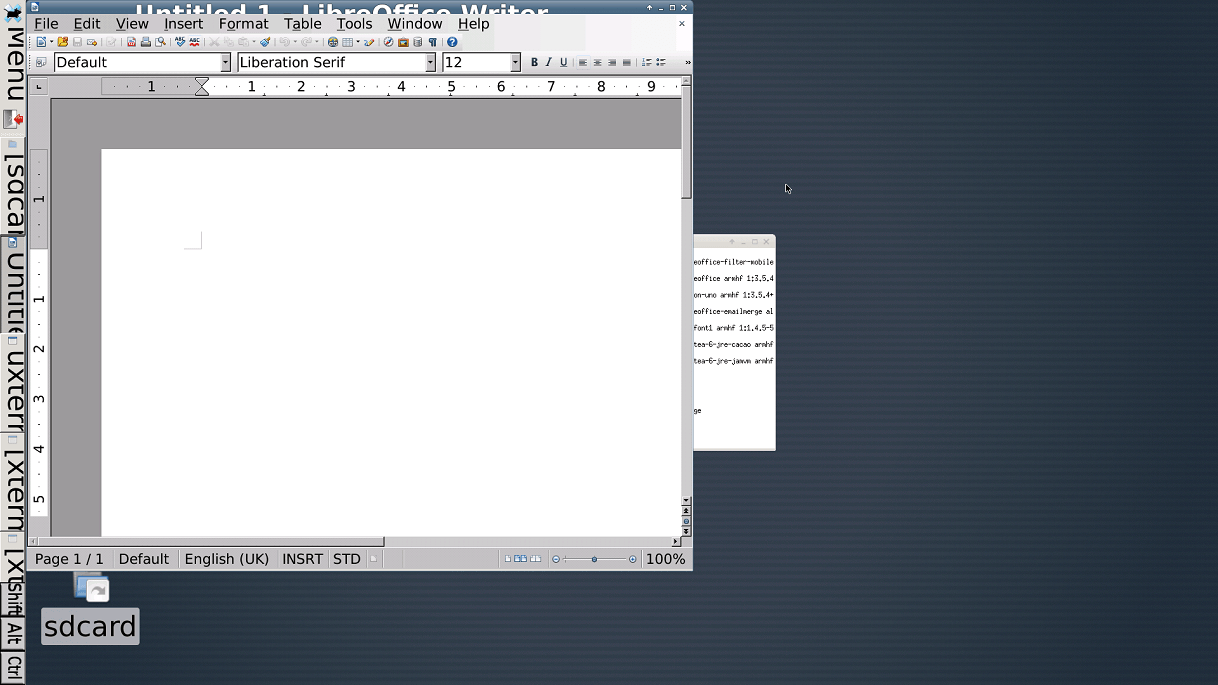The image size is (1218, 685).
Task: Open the Gallery icon
Action: coord(403,42)
